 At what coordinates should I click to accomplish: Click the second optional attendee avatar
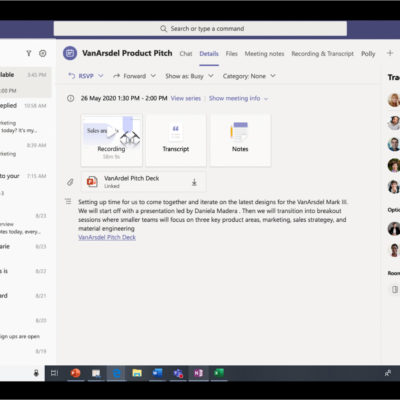(394, 250)
